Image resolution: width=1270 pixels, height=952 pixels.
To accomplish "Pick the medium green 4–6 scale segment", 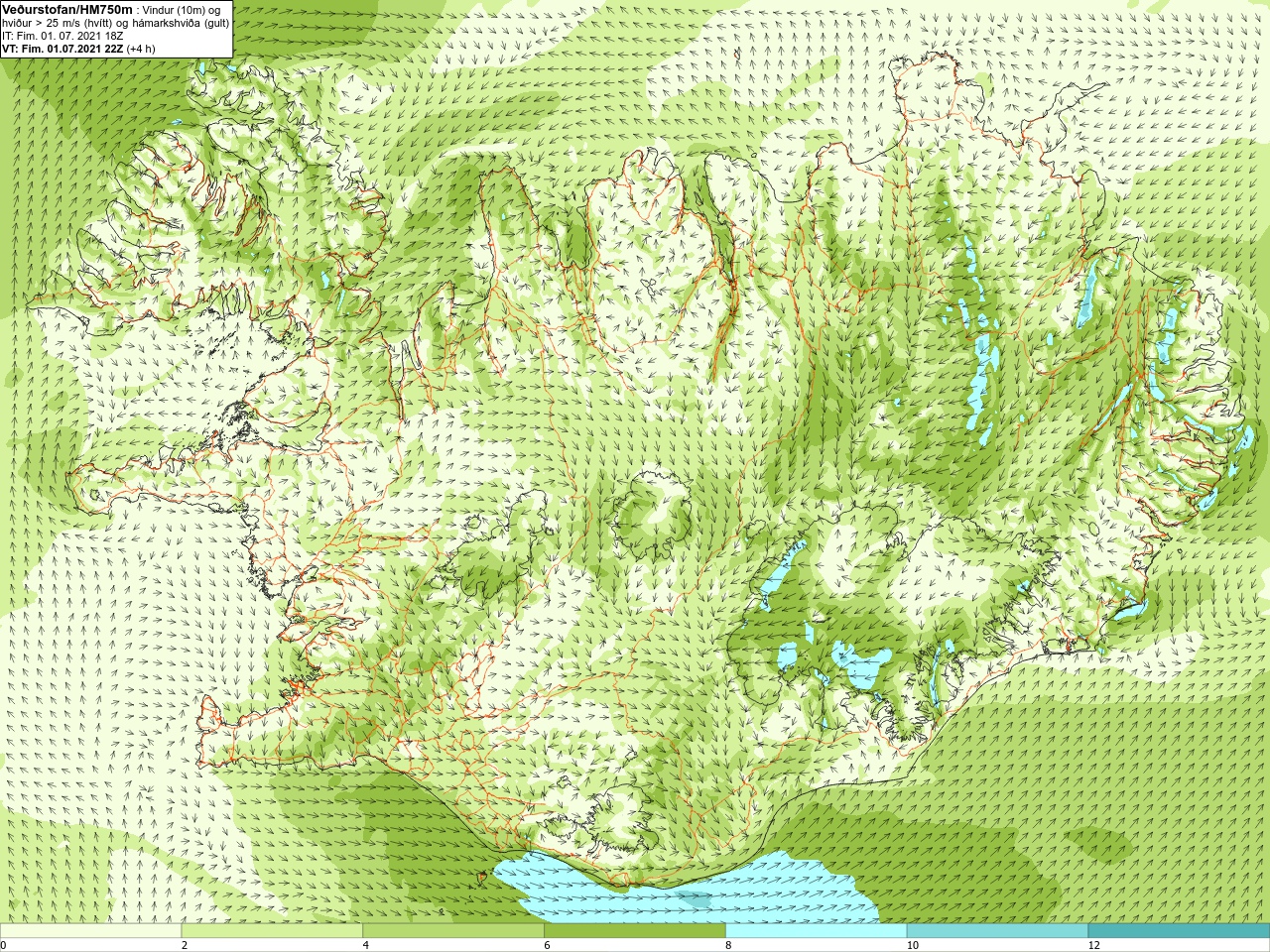I will 453,931.
